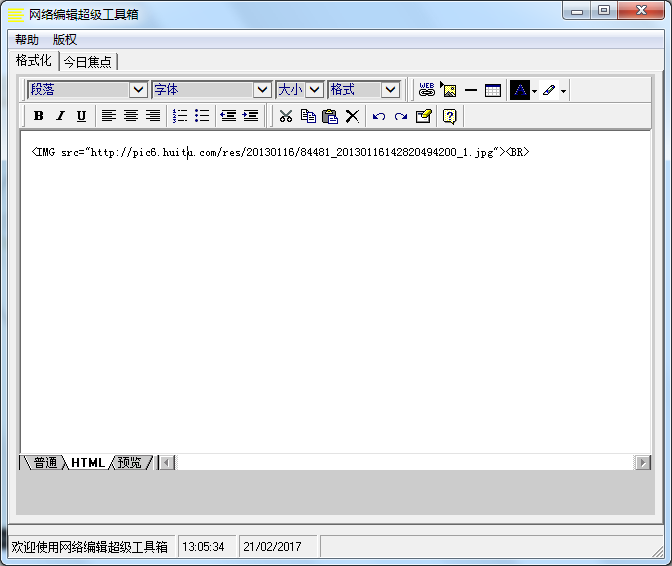Click 欢迎使用网络编辑超级工具箱 status text

[89, 547]
